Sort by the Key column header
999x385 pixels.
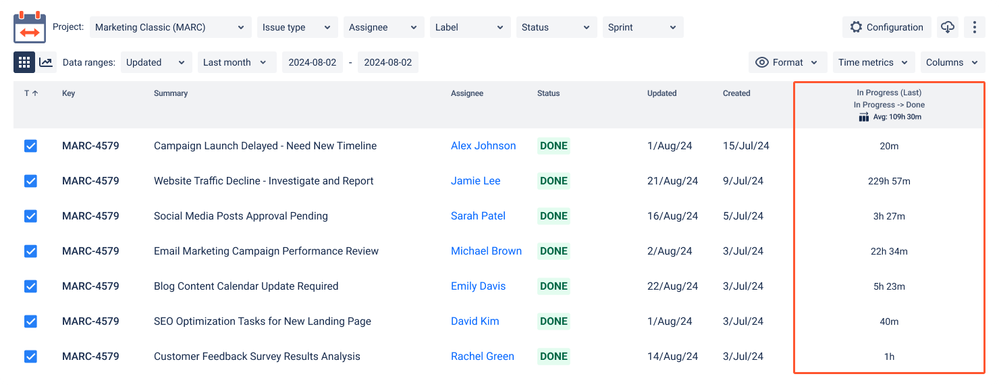(x=68, y=94)
